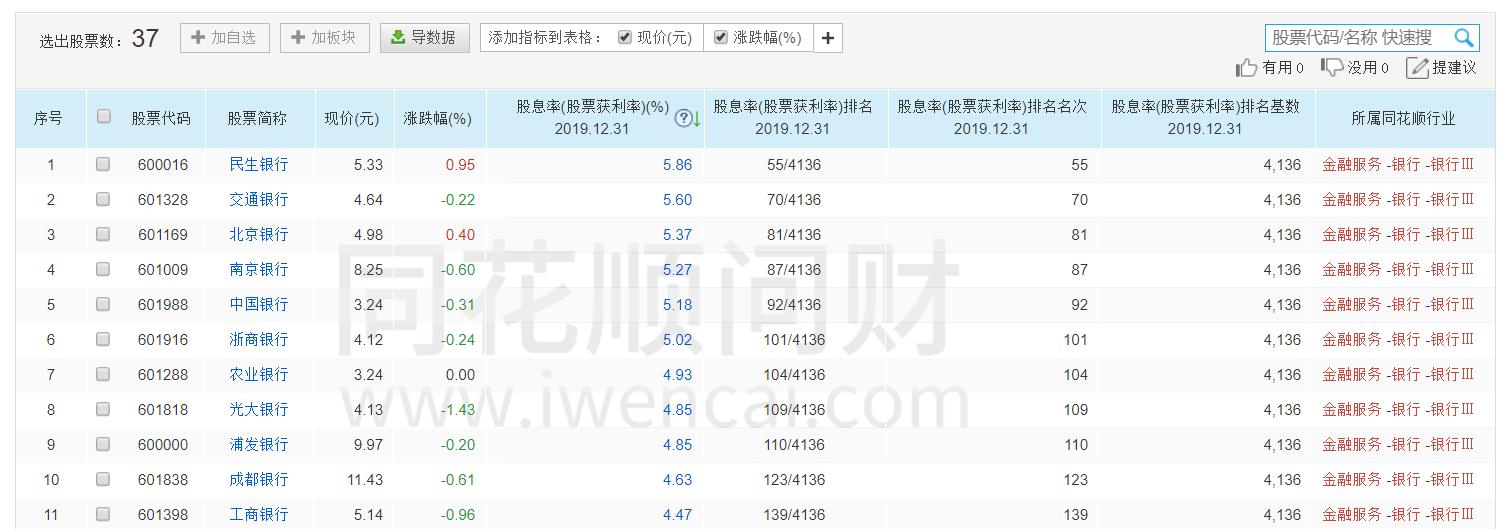Click the 股息率排名名次 column header

[991, 118]
